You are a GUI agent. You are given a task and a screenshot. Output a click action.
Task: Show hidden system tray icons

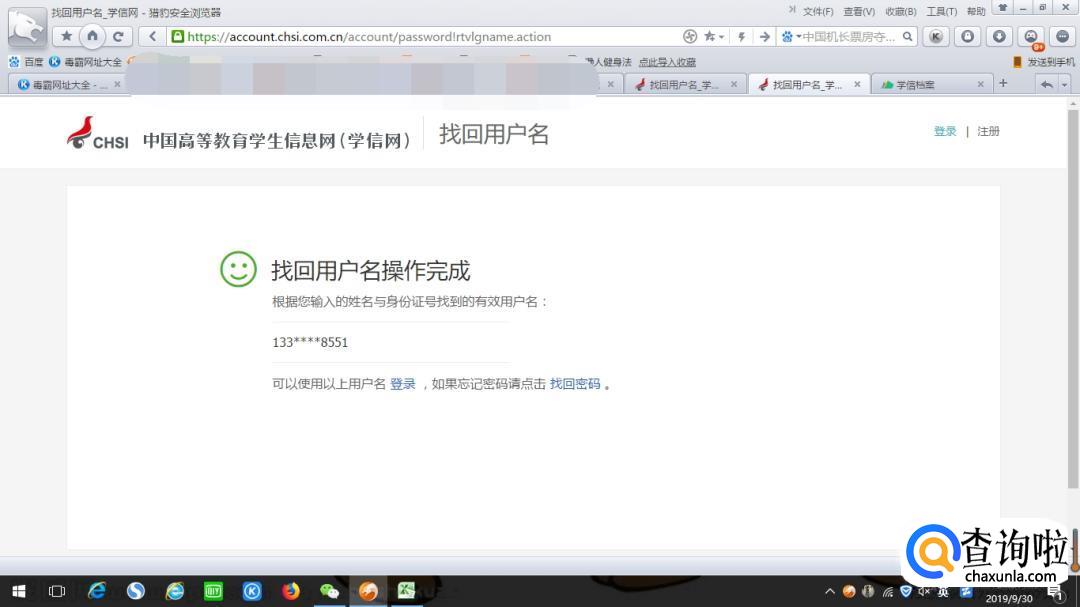point(829,591)
